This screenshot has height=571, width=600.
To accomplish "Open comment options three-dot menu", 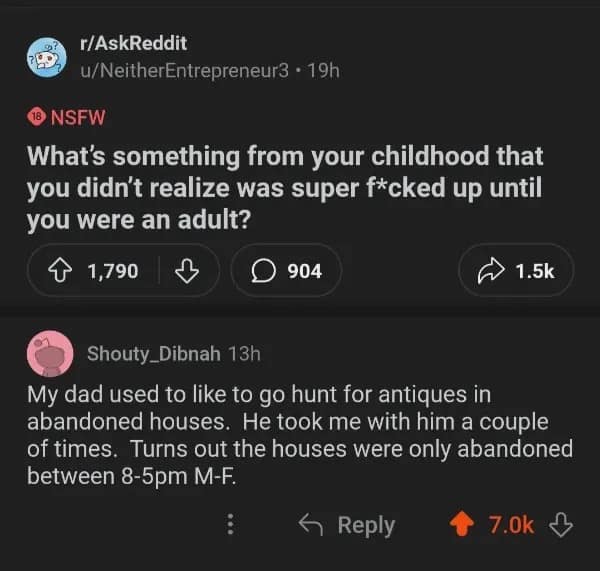I will [231, 525].
